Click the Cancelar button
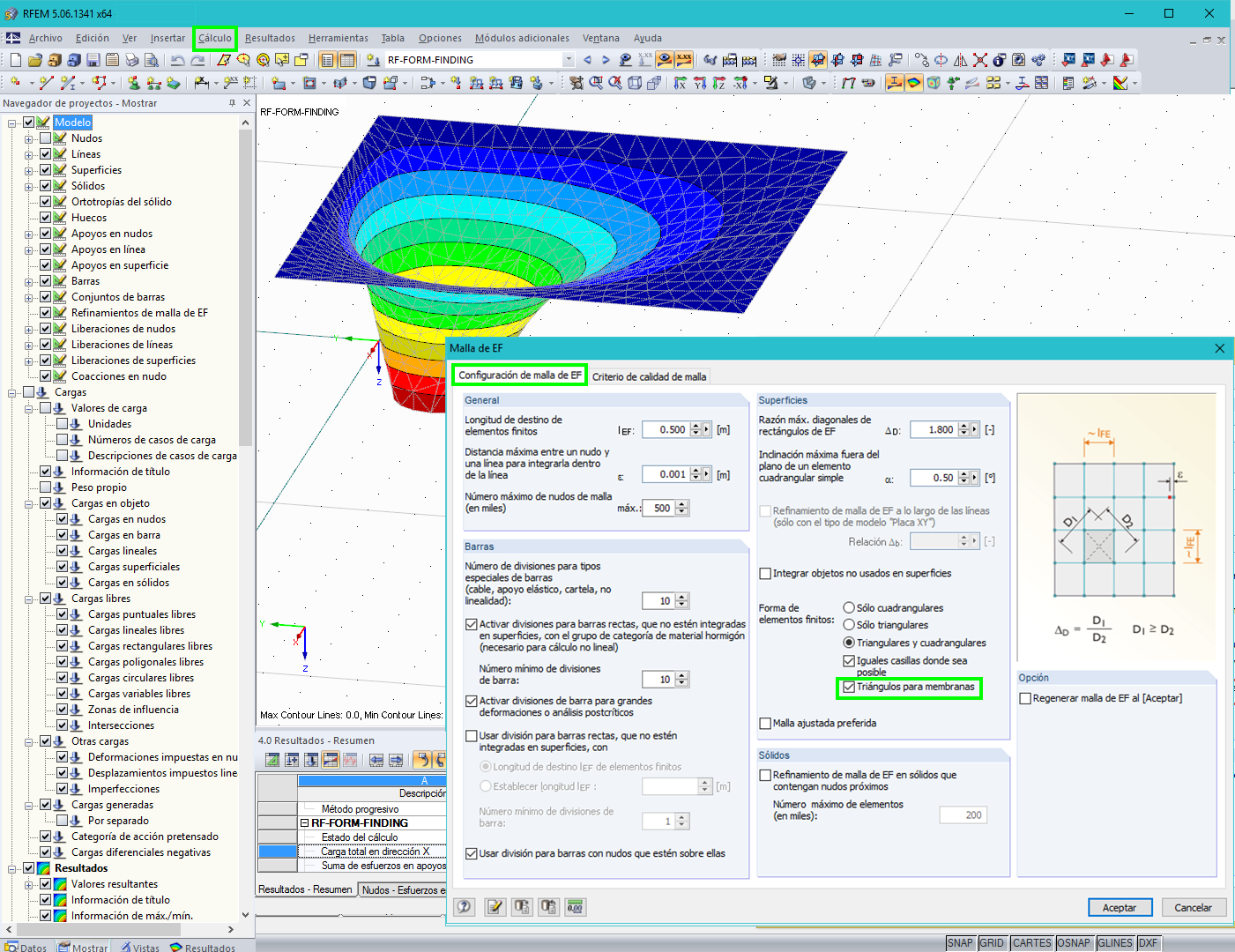Image resolution: width=1235 pixels, height=952 pixels. tap(1193, 907)
